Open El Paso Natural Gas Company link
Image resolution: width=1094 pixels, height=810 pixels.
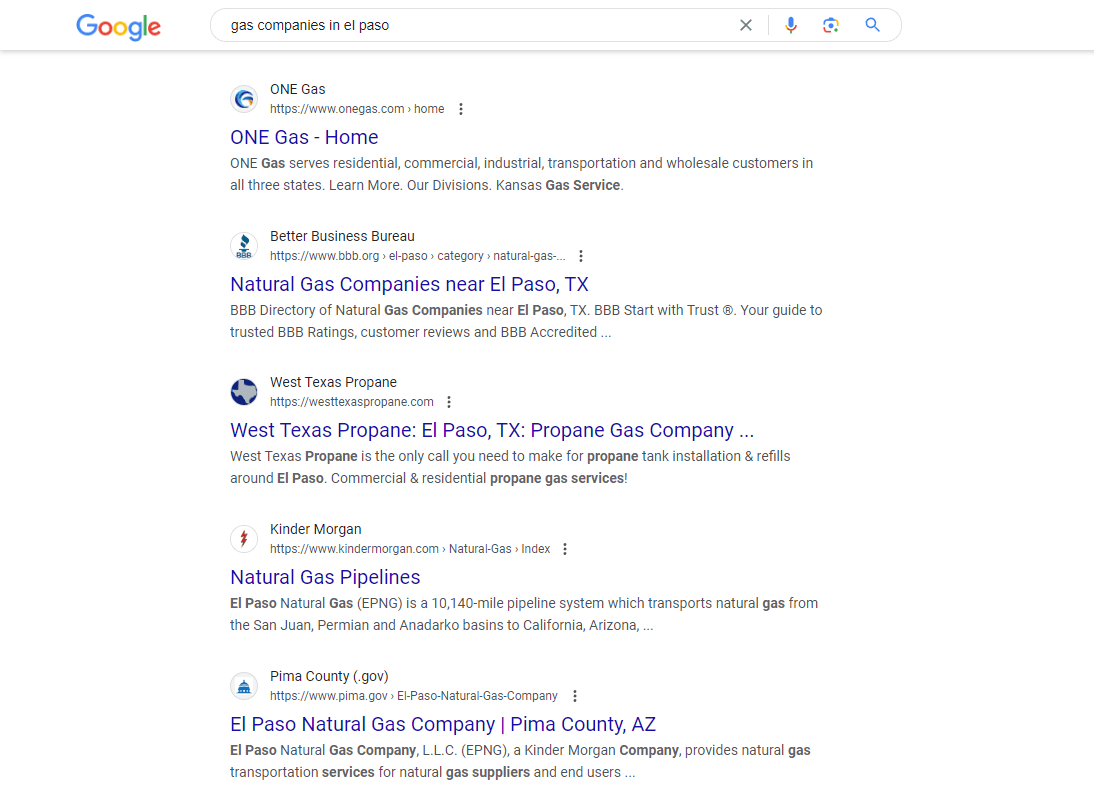click(x=443, y=724)
